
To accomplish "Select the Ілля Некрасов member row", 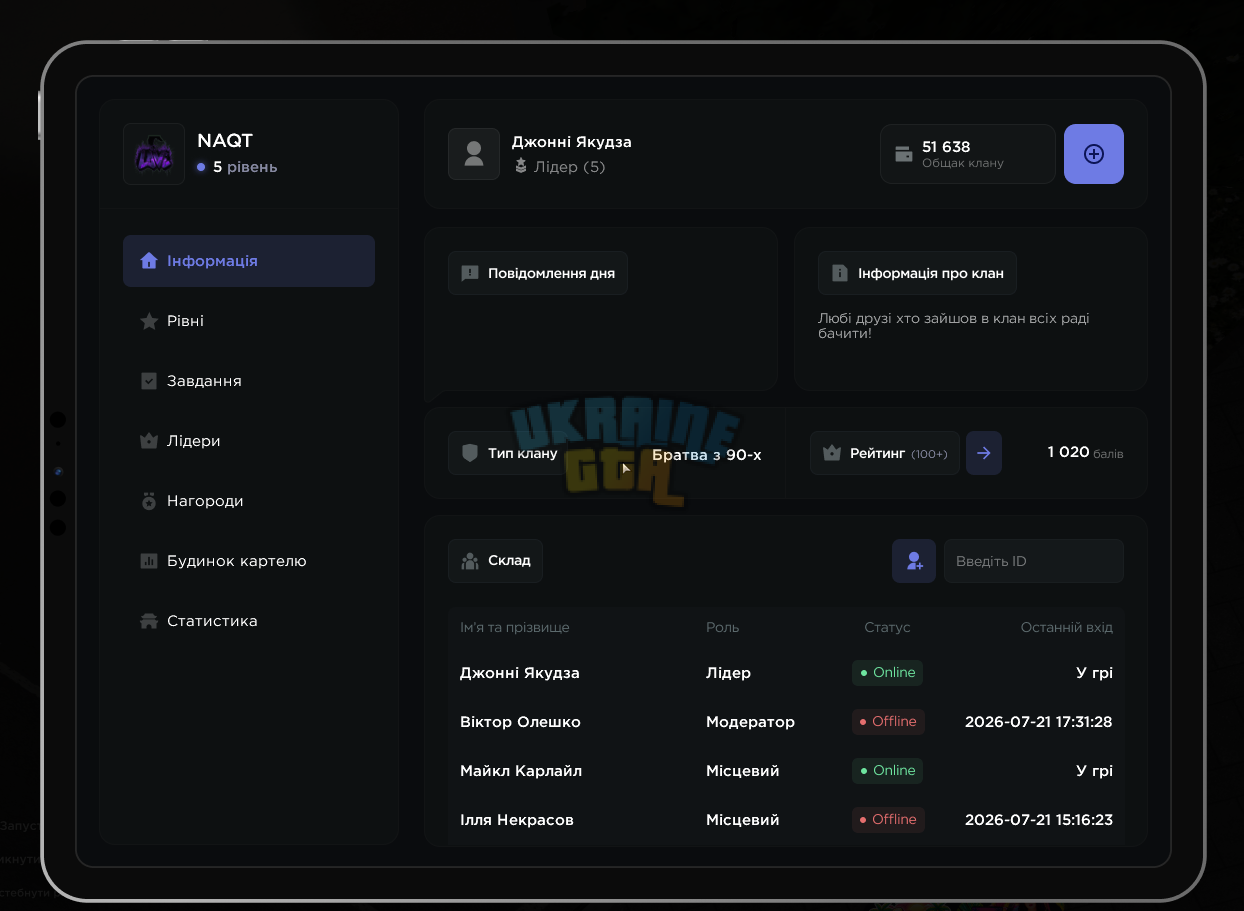I will 786,820.
